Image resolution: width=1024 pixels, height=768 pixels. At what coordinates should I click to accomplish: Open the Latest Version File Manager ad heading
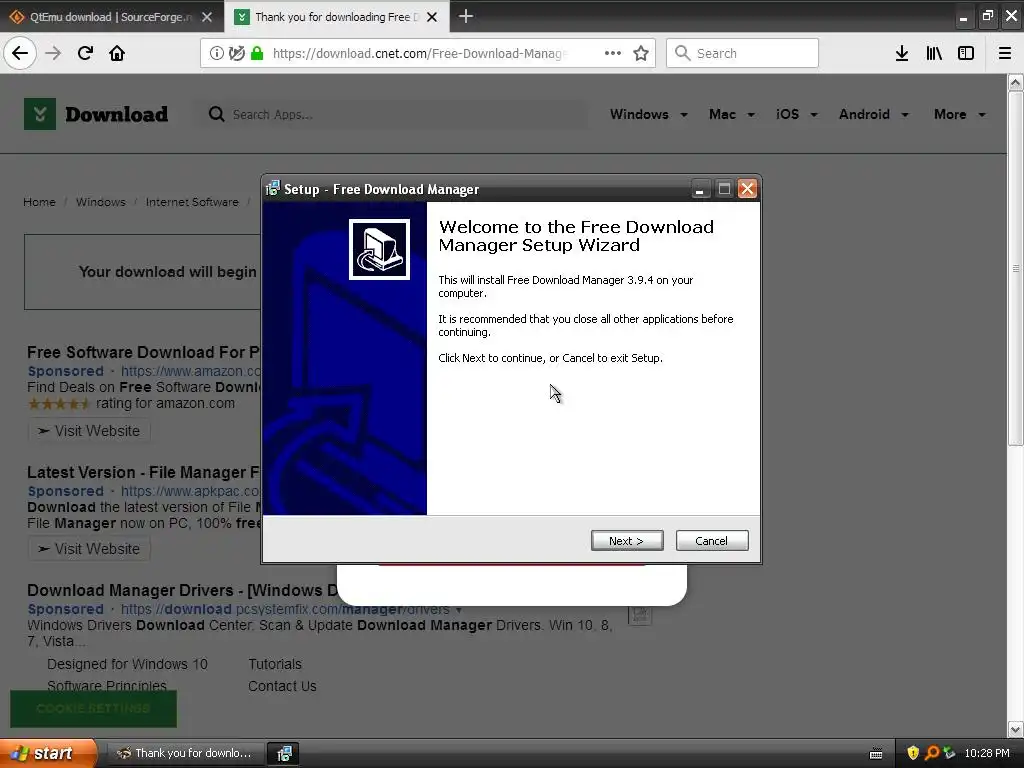click(144, 472)
